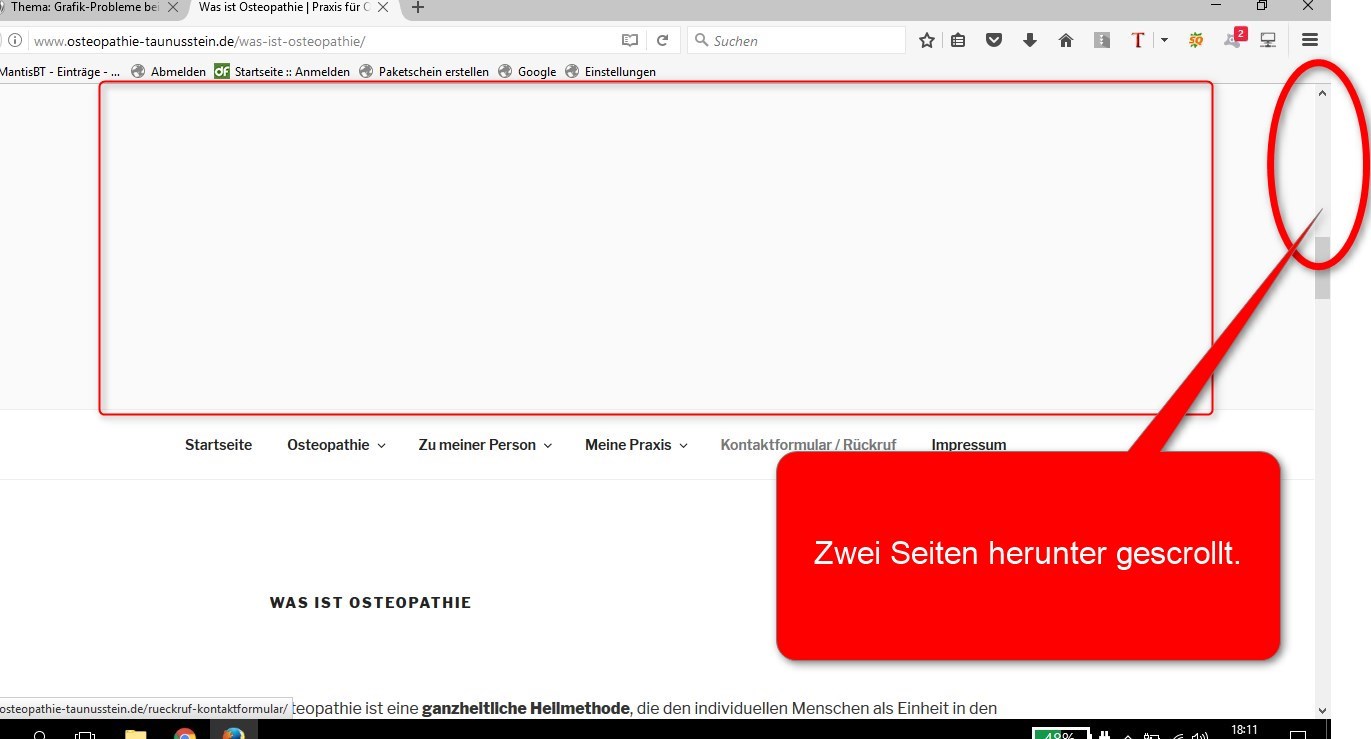Open the bookmarks list icon
1371x739 pixels.
point(958,41)
